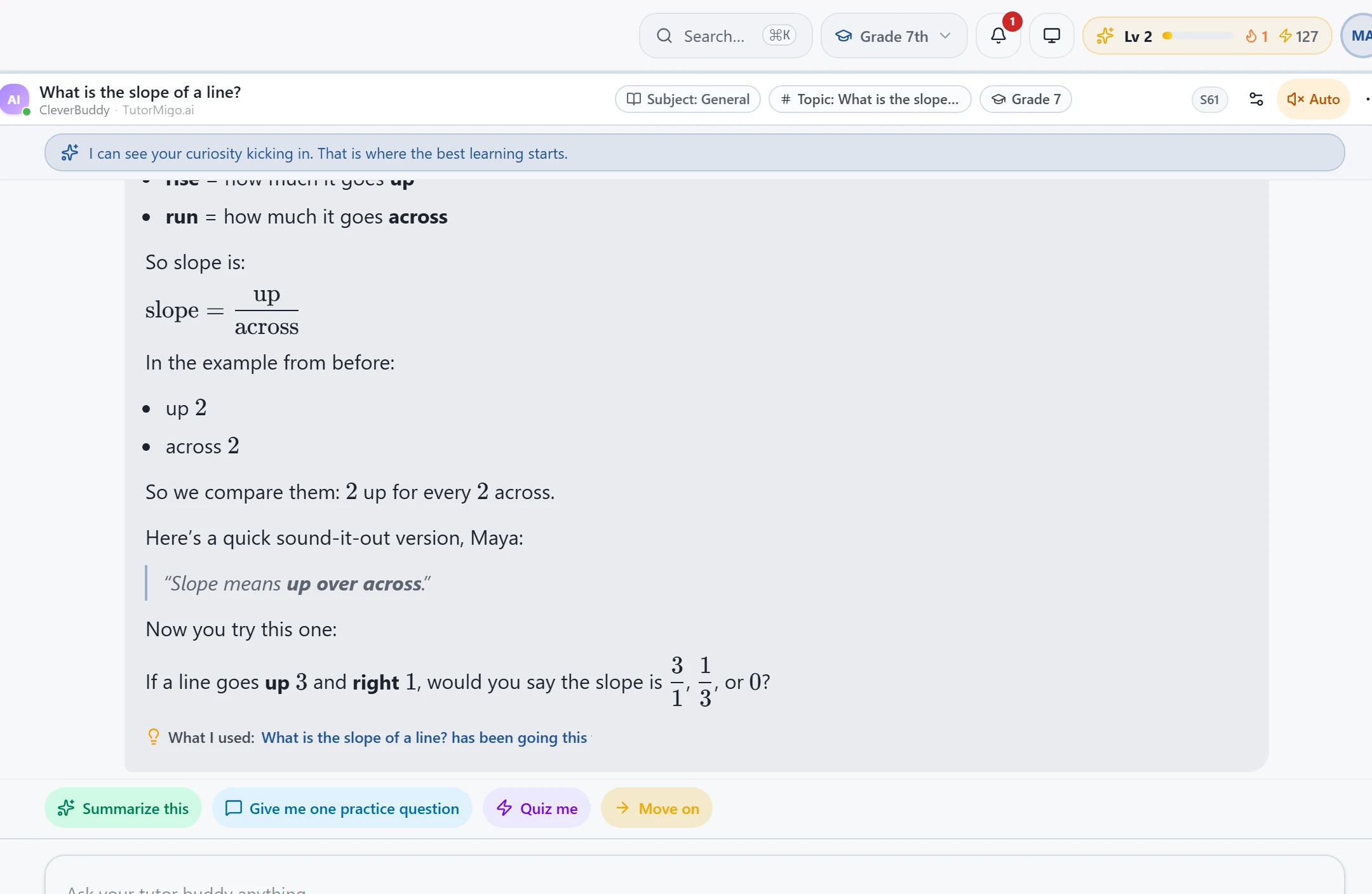Viewport: 1372px width, 894px height.
Task: Click the AI tutor avatar
Action: click(14, 99)
